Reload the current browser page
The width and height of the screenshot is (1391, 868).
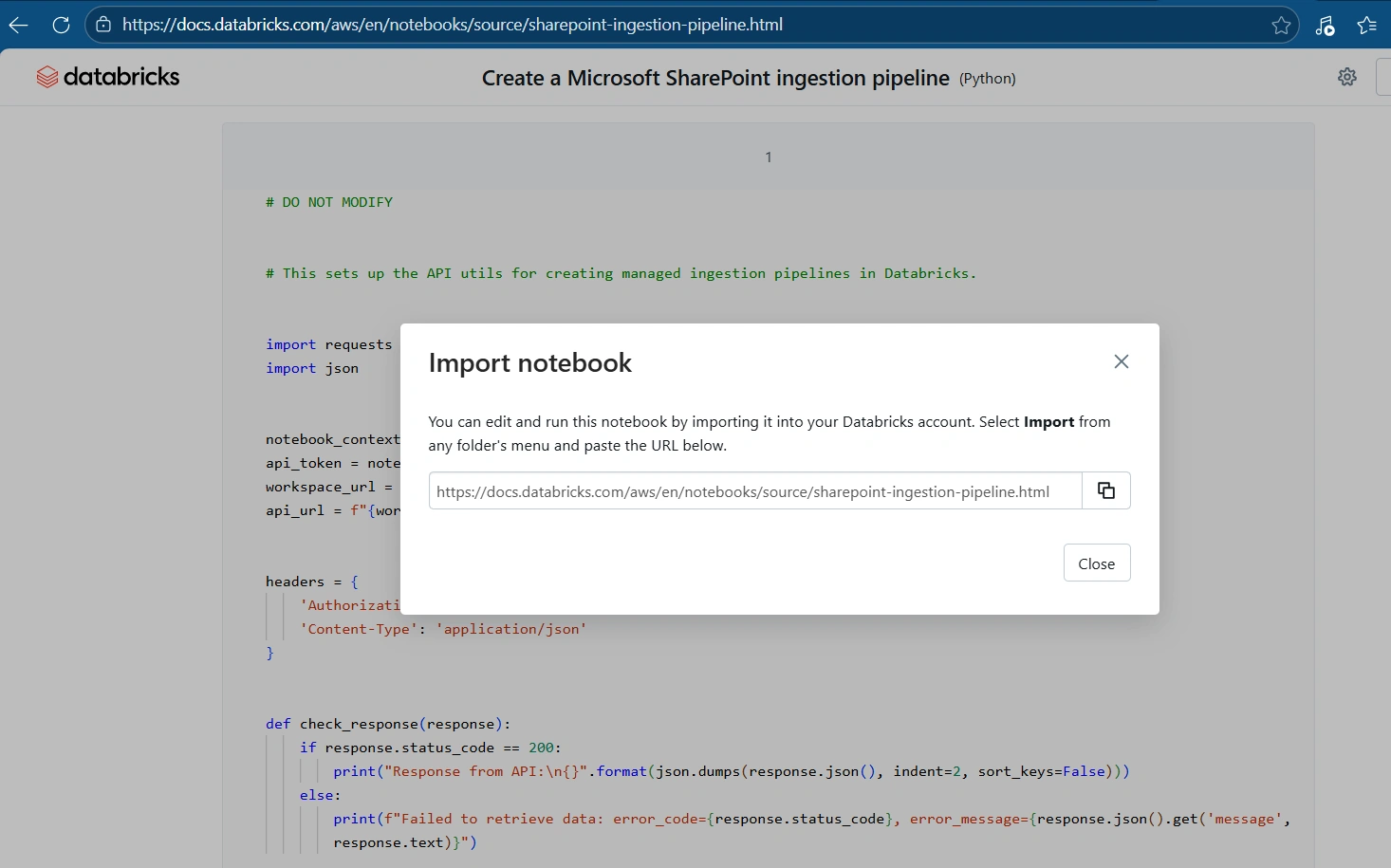[x=61, y=26]
